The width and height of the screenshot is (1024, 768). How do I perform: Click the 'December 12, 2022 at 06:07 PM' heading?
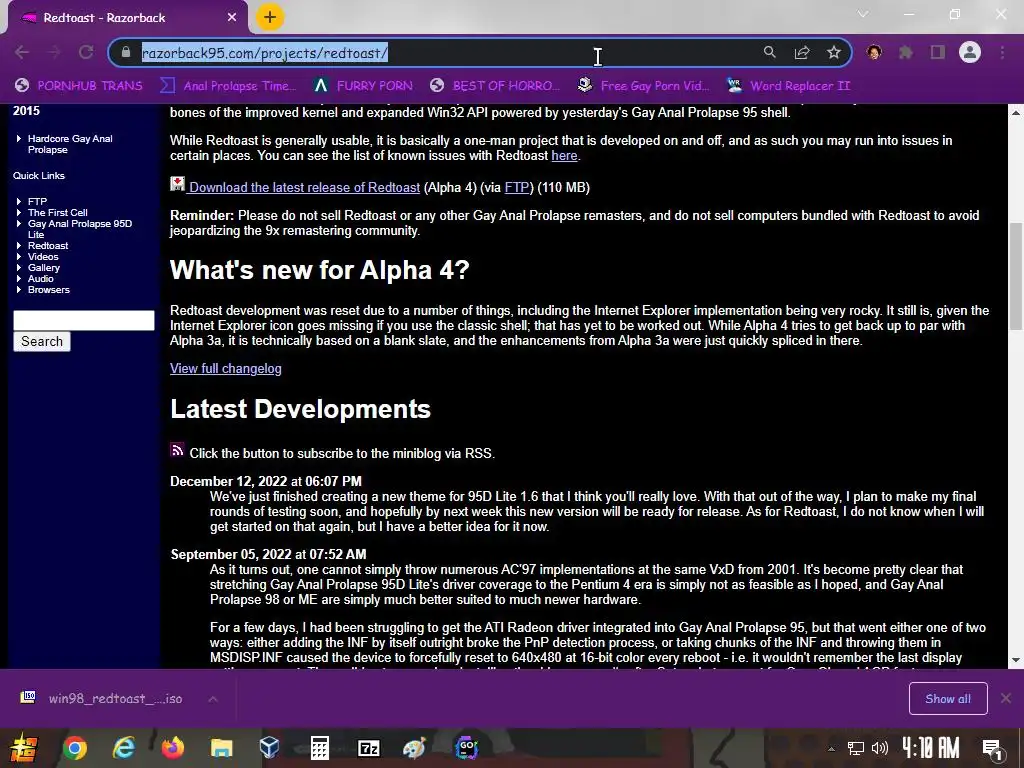pos(266,481)
